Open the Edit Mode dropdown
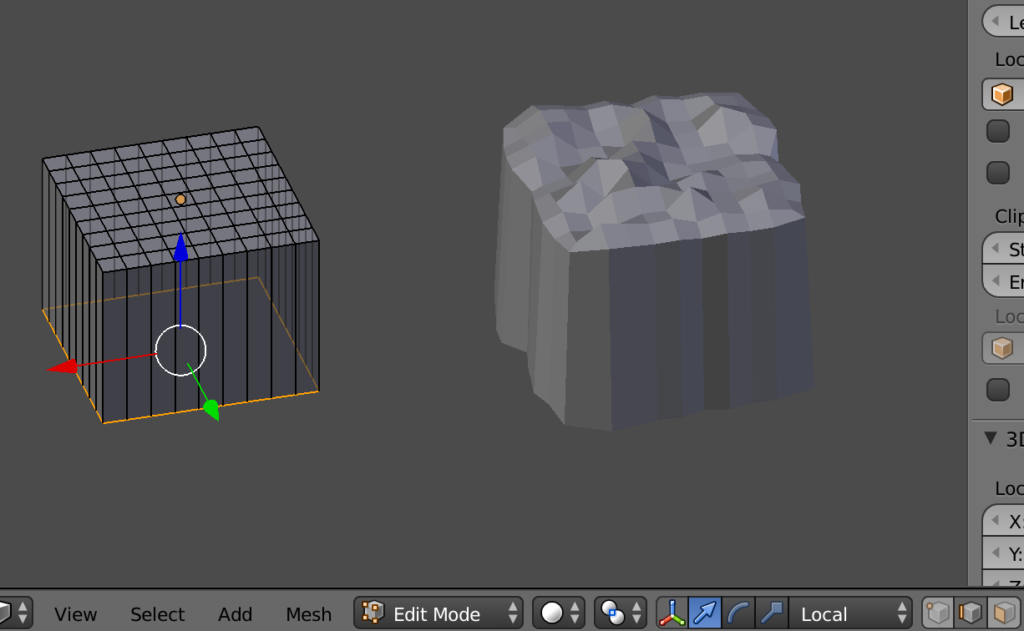Screen dimensions: 1024x631 (438, 613)
